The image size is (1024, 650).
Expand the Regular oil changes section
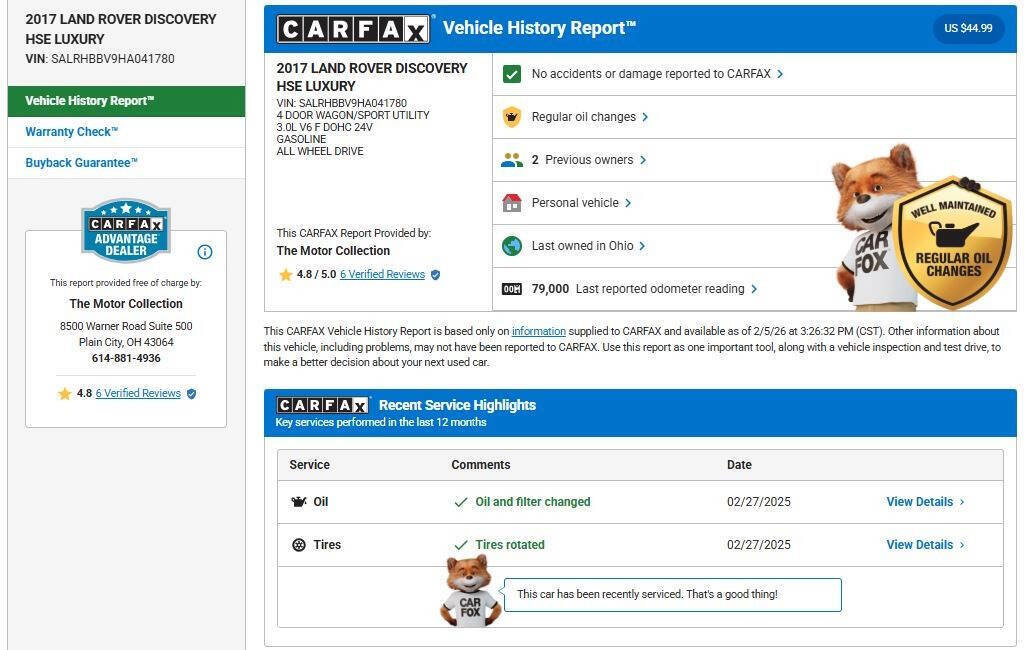click(590, 117)
